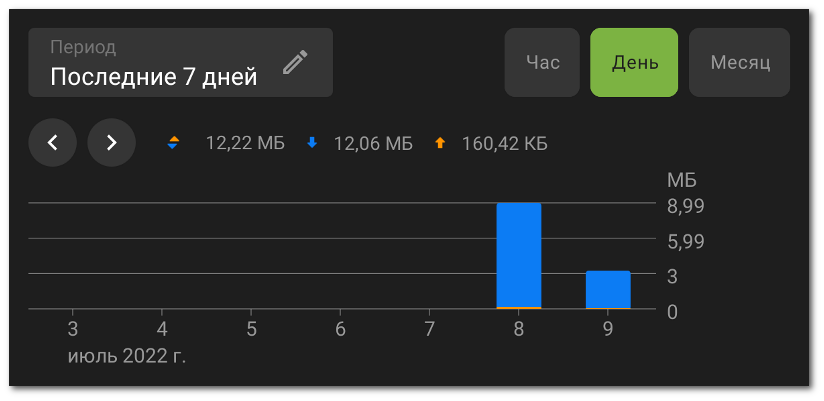This screenshot has width=824, height=401.
Task: Go to next period with right arrow
Action: pyautogui.click(x=111, y=142)
